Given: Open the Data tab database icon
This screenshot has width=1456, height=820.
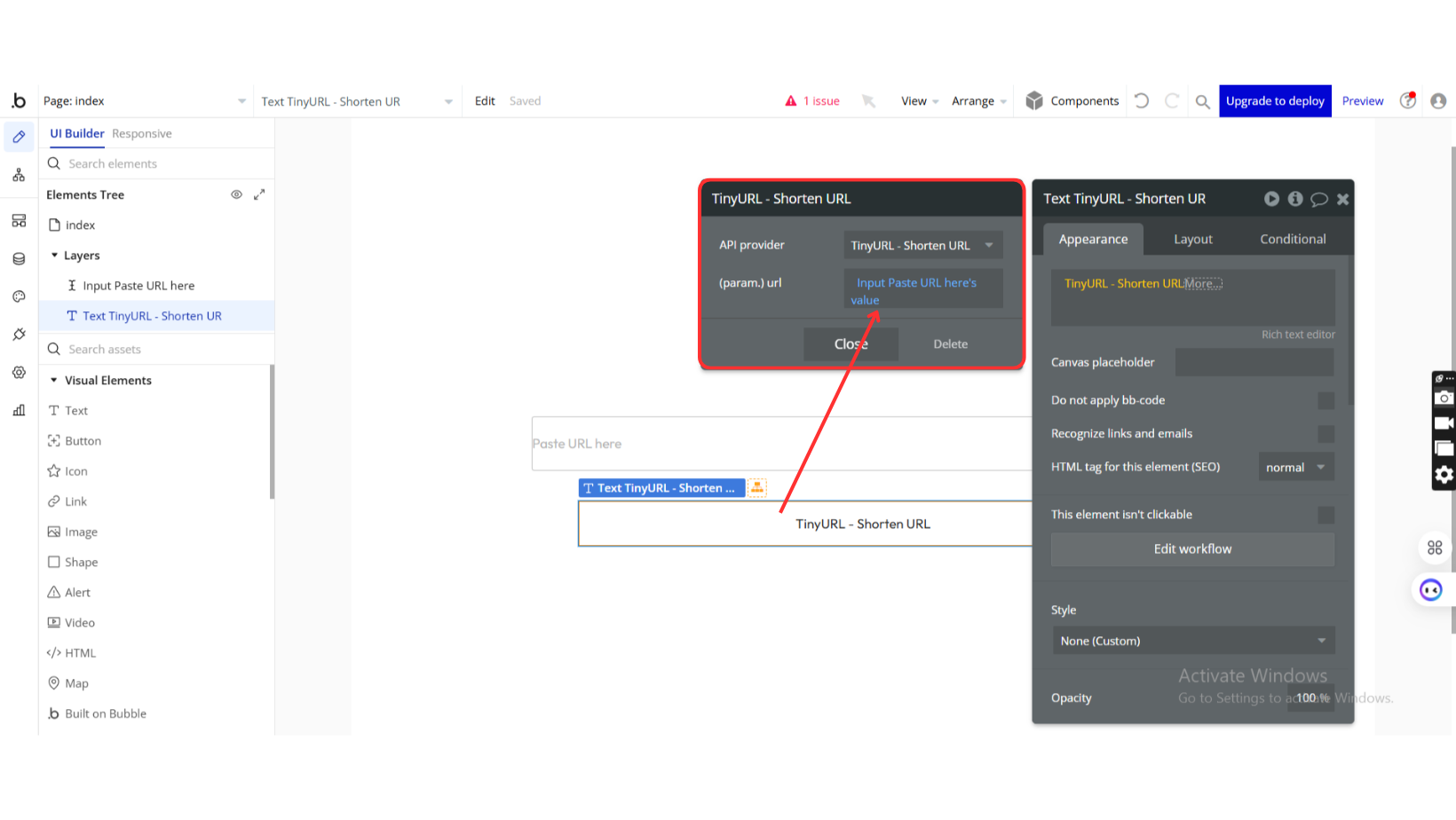Looking at the screenshot, I should coord(19,259).
